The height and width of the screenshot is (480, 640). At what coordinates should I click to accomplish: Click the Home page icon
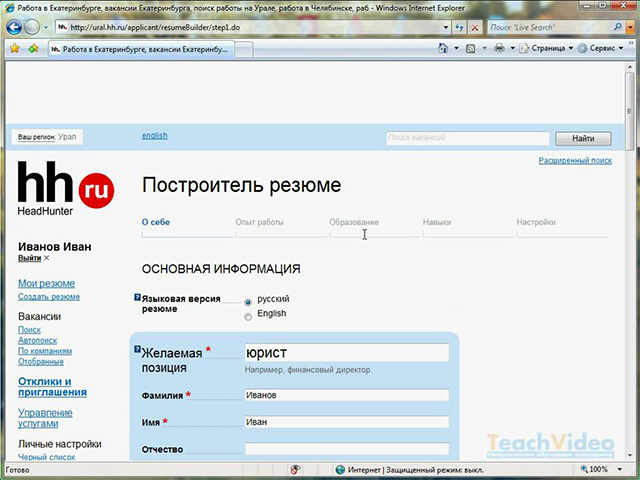443,48
